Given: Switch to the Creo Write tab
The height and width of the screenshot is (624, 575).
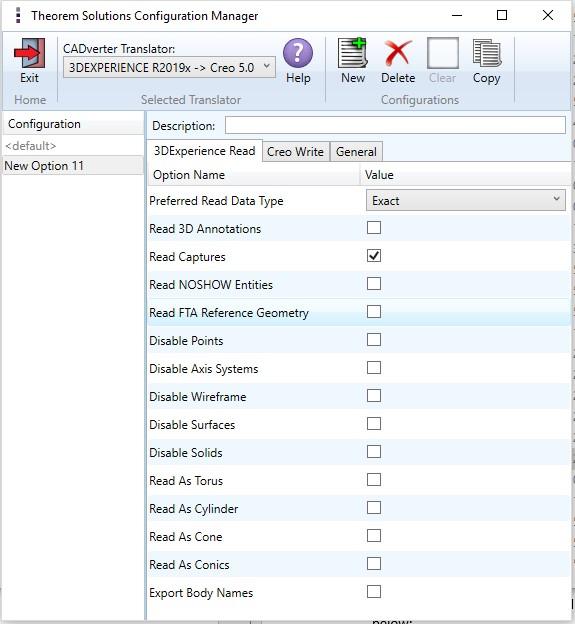Looking at the screenshot, I should (x=295, y=152).
